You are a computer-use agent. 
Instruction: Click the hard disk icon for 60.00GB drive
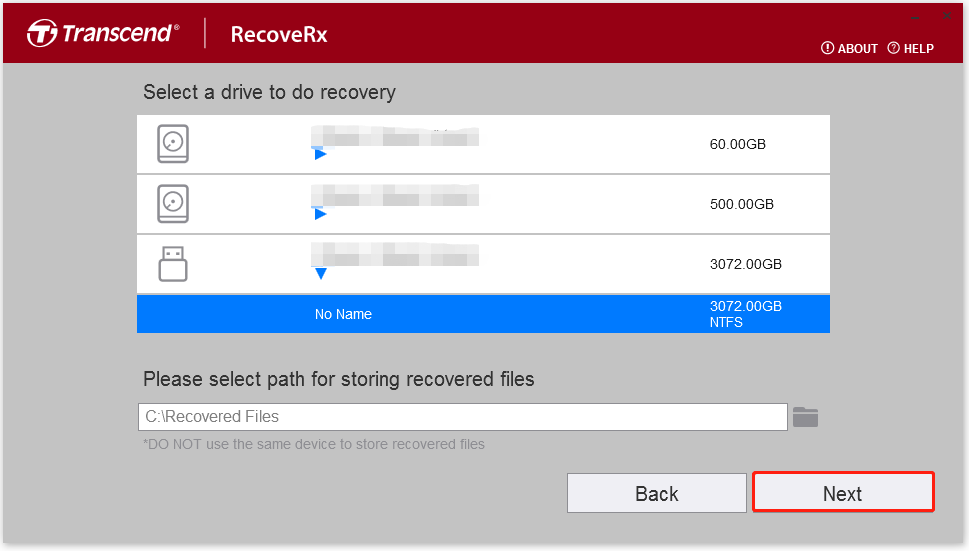pos(173,143)
